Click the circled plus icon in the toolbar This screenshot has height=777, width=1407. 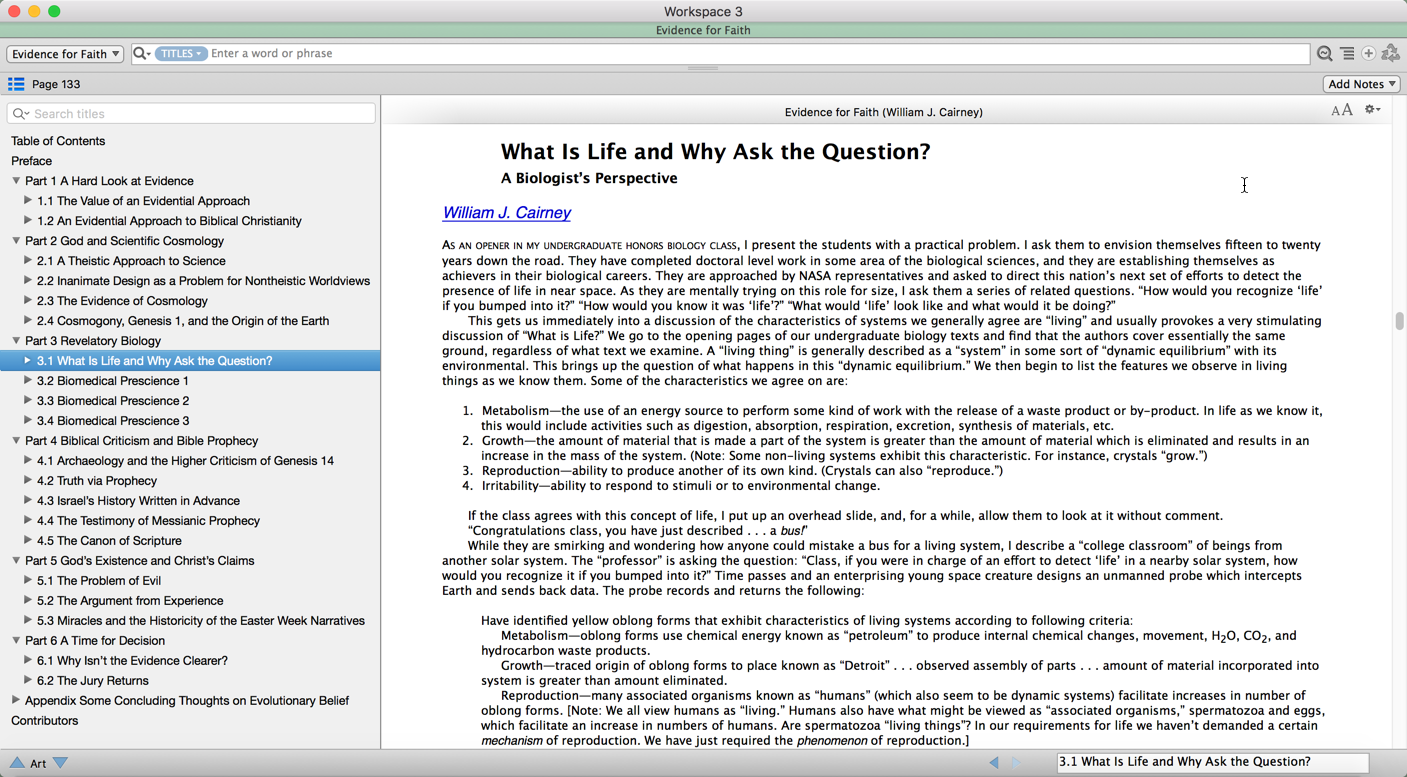click(1368, 54)
